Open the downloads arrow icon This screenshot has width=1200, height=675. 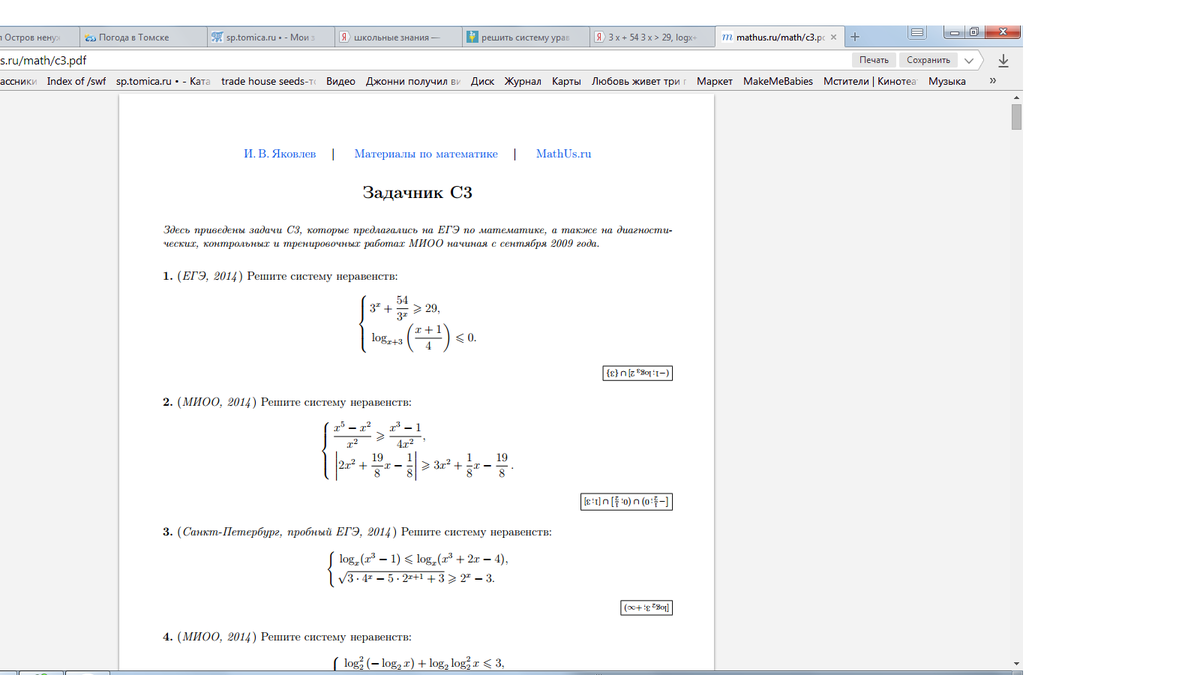tap(1004, 60)
